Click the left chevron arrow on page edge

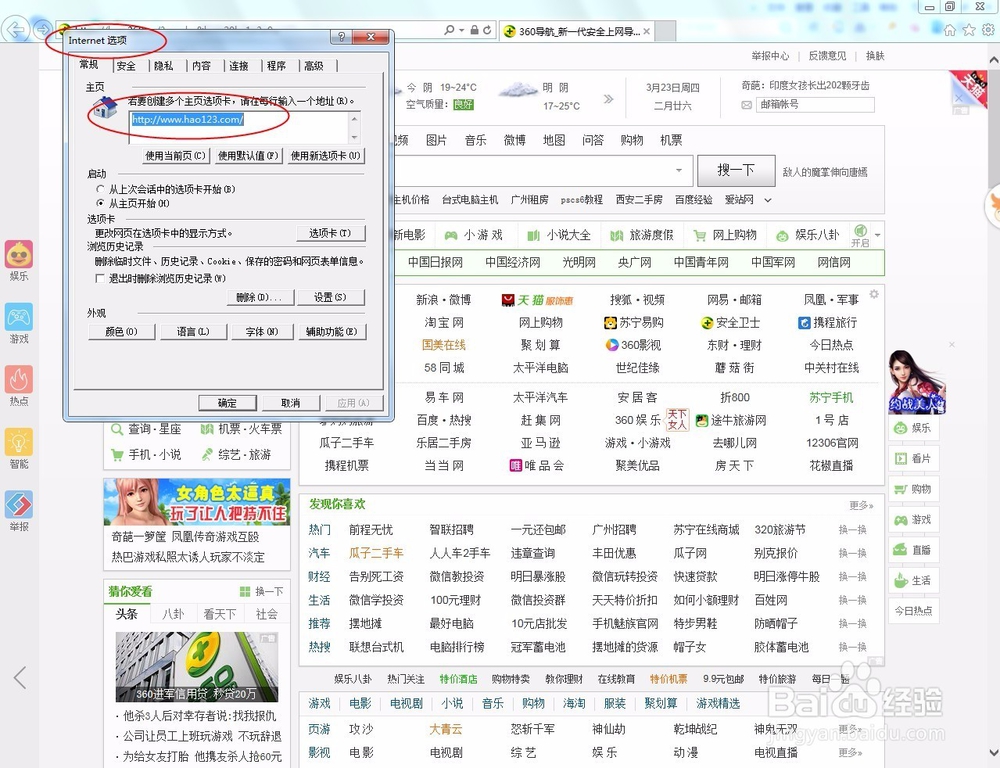[x=20, y=677]
